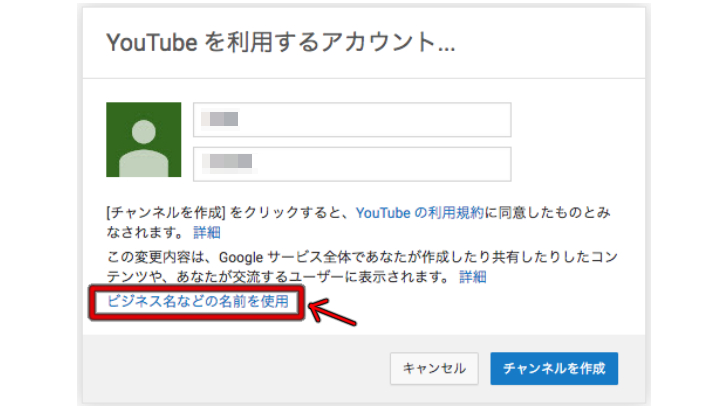Click ビジネス名などの名前を使用 link
Viewport: 728px width, 410px height.
[x=198, y=301]
